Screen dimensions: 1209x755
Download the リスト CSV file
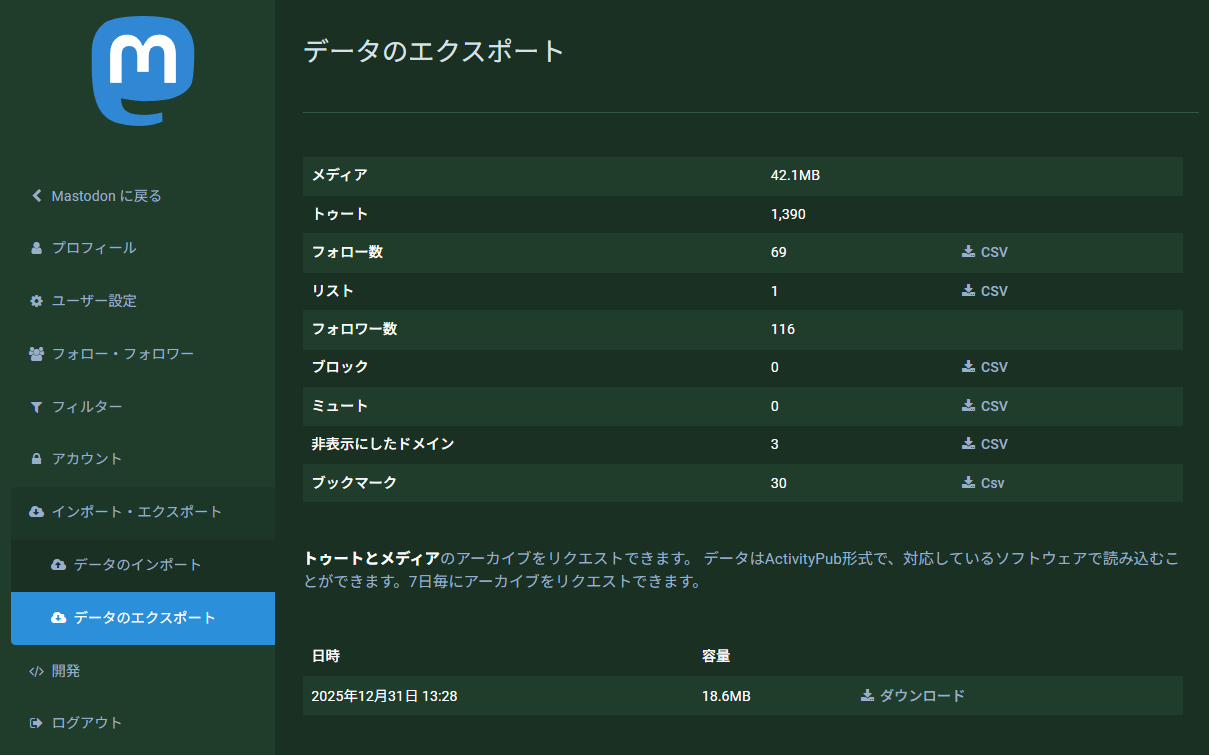(985, 291)
